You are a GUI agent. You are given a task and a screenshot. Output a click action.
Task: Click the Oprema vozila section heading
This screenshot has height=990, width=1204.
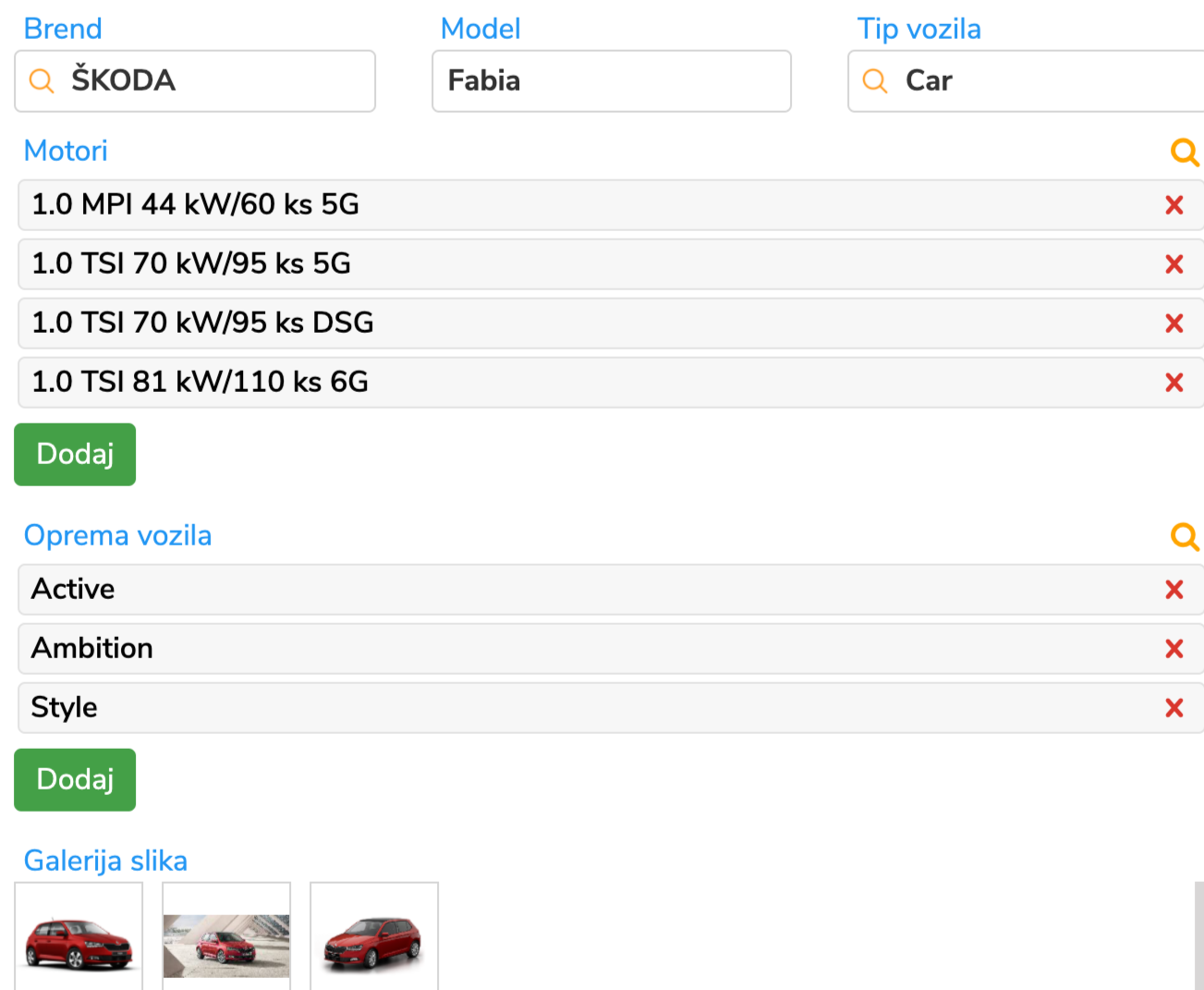[118, 536]
